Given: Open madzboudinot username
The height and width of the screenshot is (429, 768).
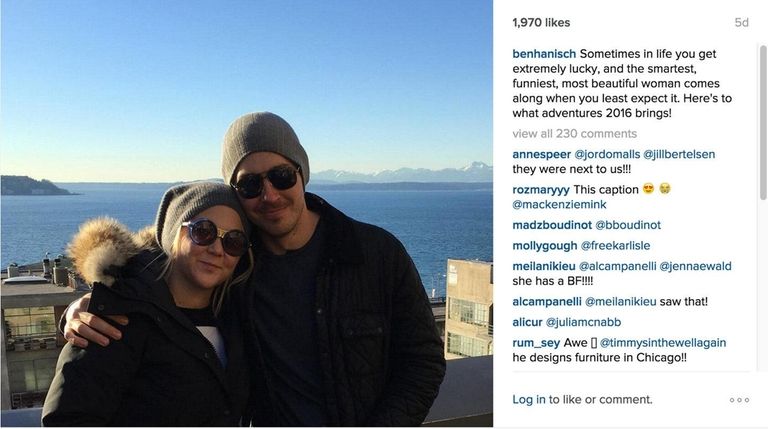Looking at the screenshot, I should tap(552, 225).
